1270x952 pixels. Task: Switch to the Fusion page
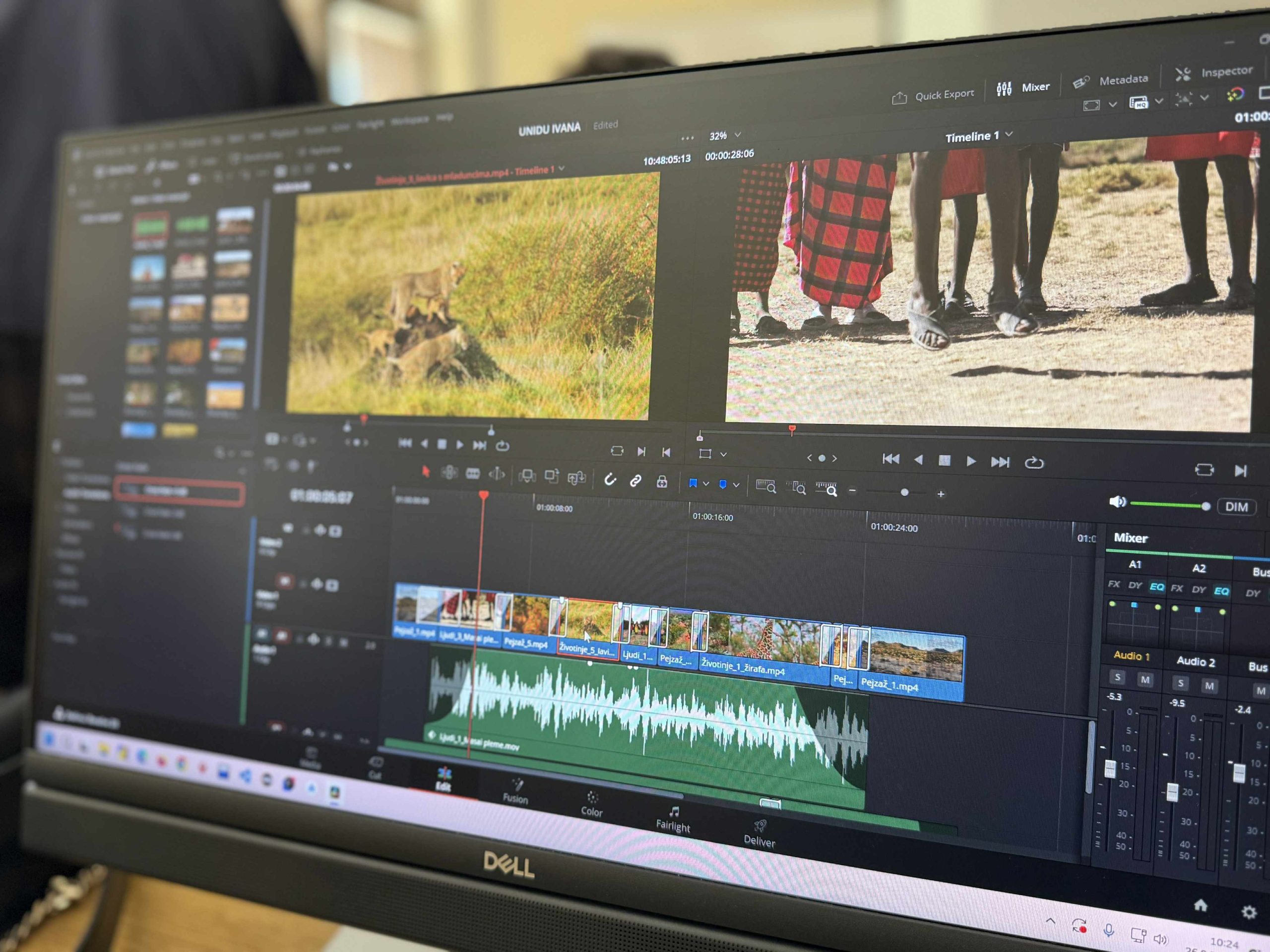[x=515, y=791]
